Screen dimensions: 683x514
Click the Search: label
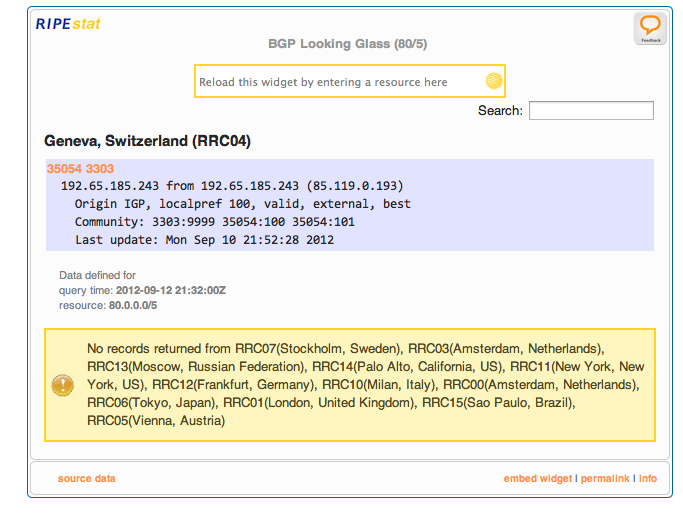(x=500, y=111)
